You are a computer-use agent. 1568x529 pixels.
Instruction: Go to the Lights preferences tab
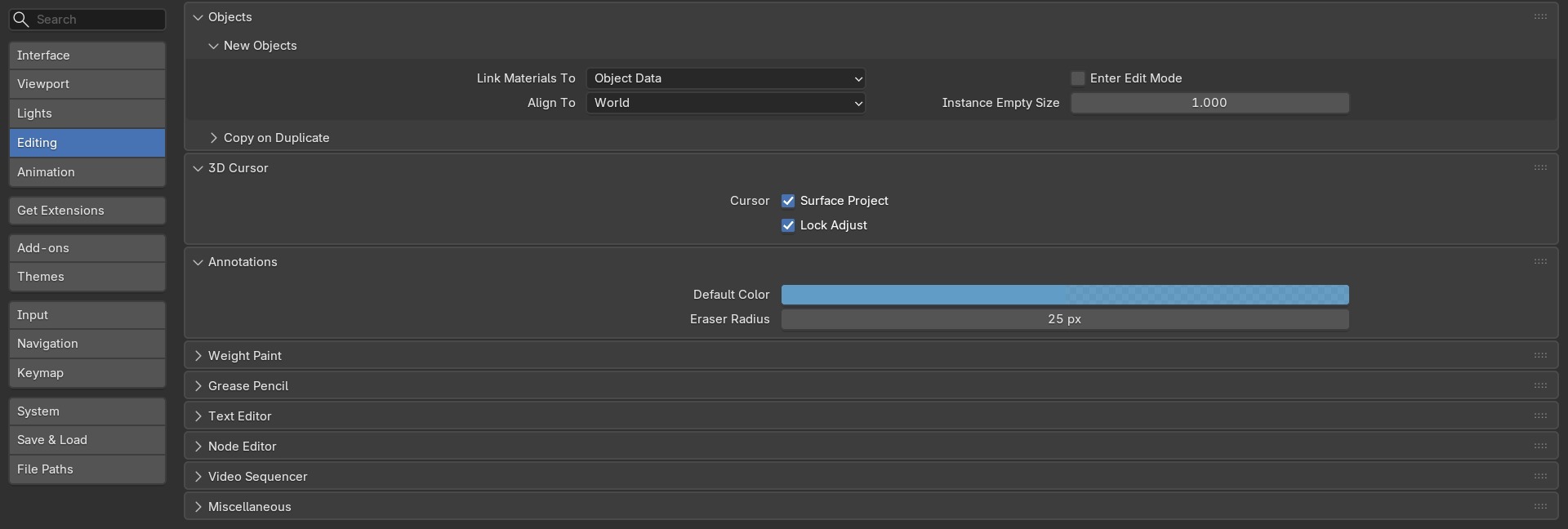tap(87, 113)
